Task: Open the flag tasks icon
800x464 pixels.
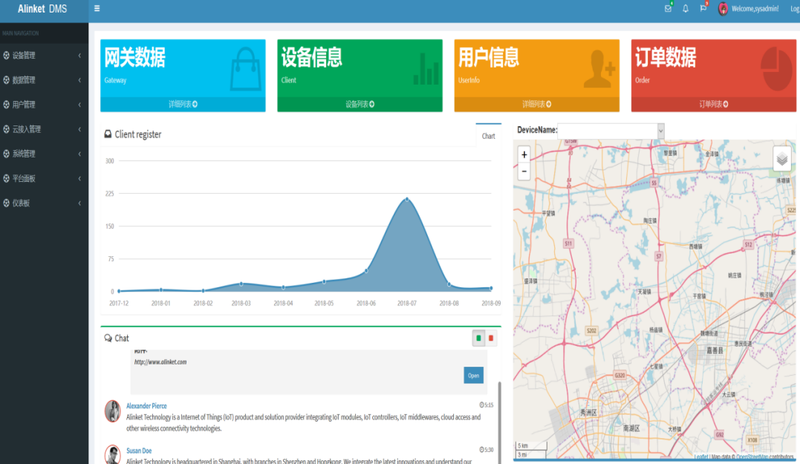Action: click(703, 9)
